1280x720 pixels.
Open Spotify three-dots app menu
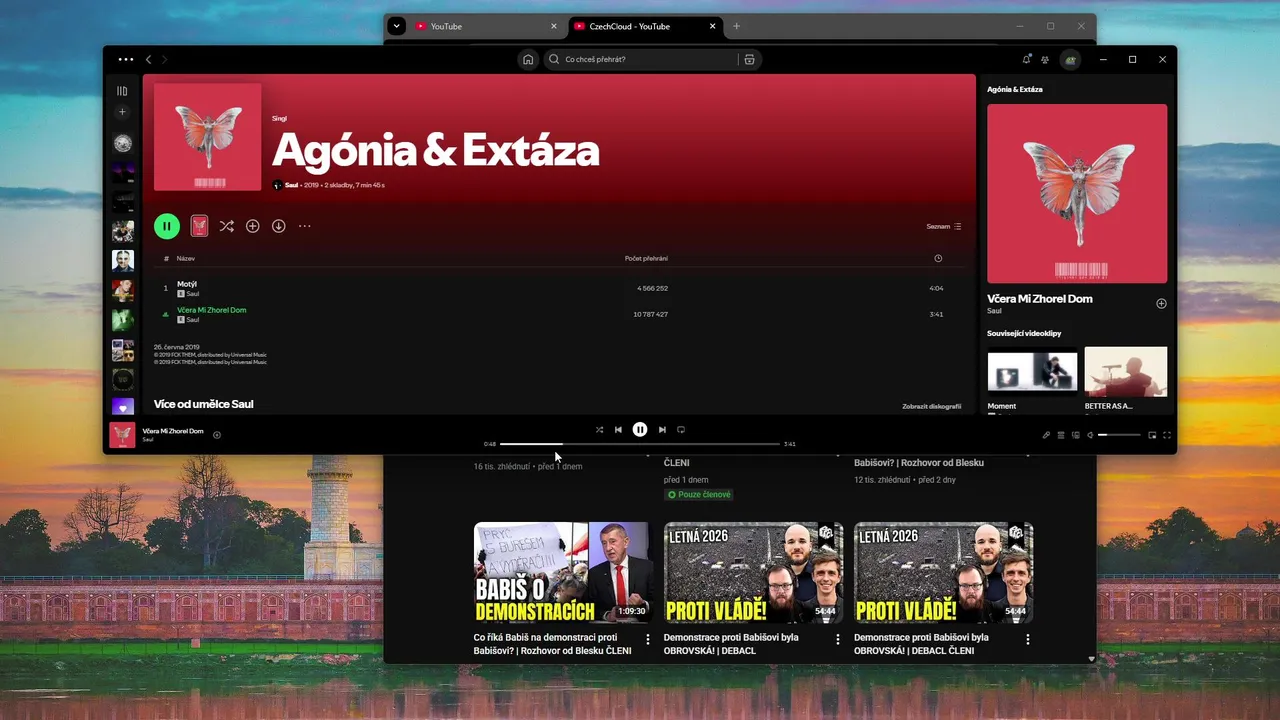pyautogui.click(x=125, y=60)
